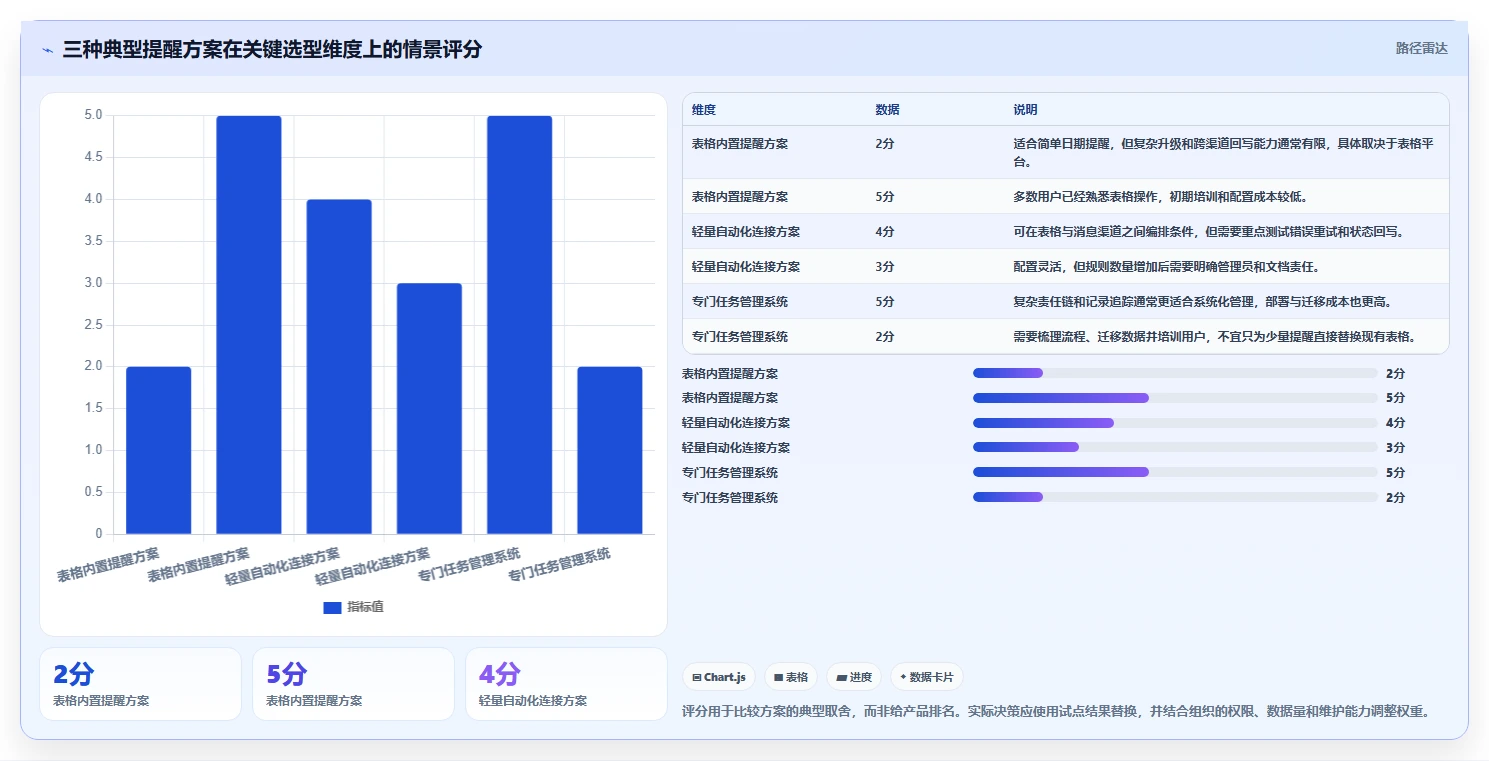Click the row starting 复杂责任链和记录追踪
Image resolution: width=1489 pixels, height=761 pixels.
point(1066,301)
